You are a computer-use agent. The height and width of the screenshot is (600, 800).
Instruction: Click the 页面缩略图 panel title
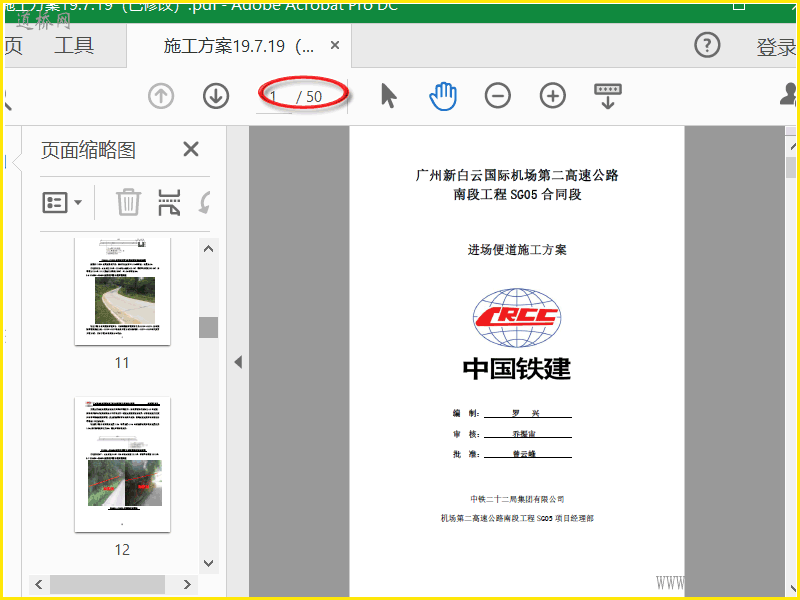[88, 151]
